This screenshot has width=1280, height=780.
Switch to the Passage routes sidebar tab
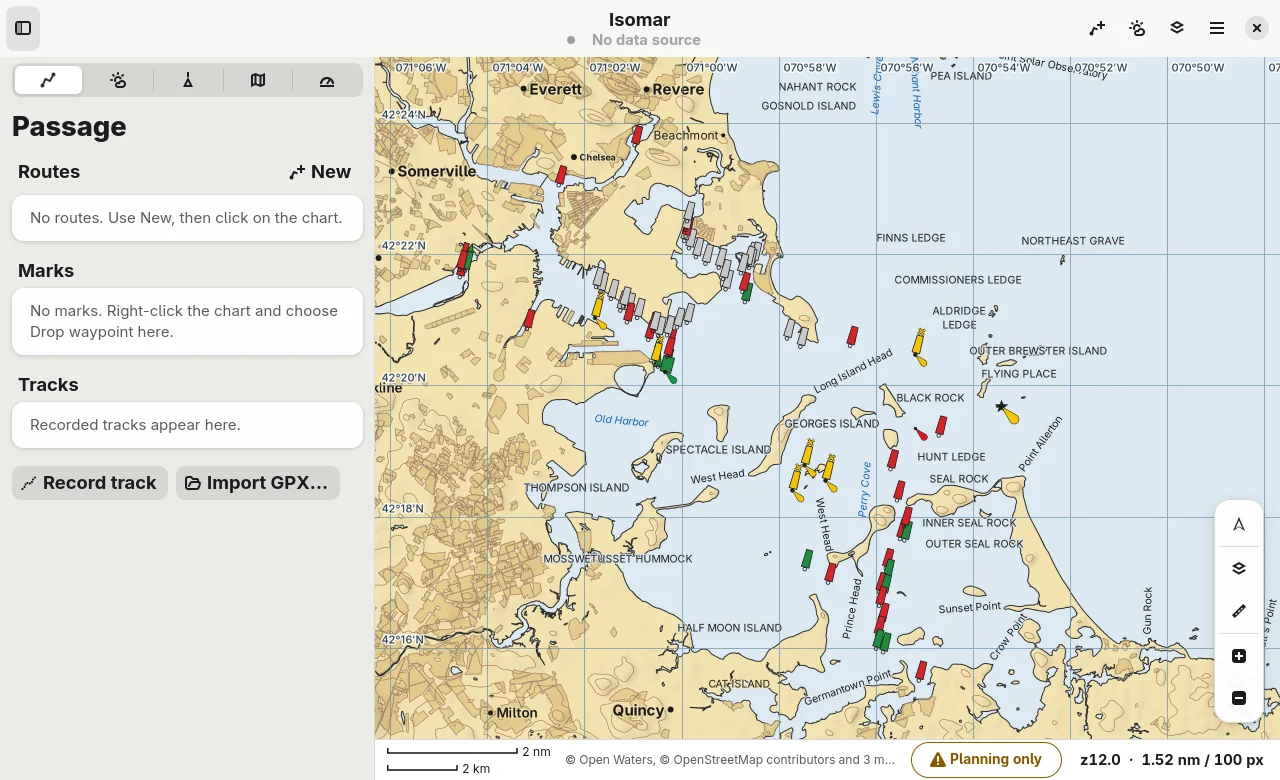point(48,80)
